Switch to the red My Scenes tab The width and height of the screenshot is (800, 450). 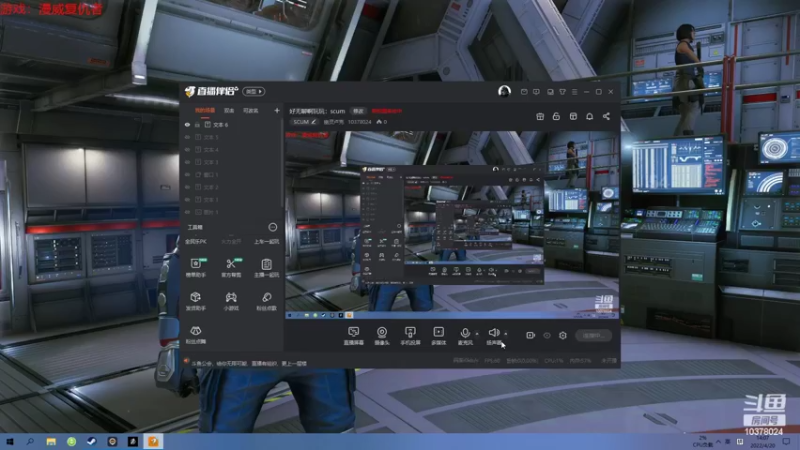click(x=205, y=110)
